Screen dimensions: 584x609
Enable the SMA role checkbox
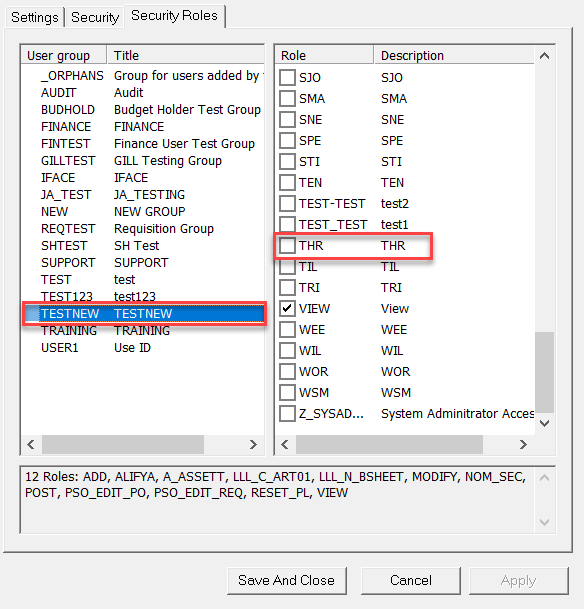pyautogui.click(x=287, y=98)
